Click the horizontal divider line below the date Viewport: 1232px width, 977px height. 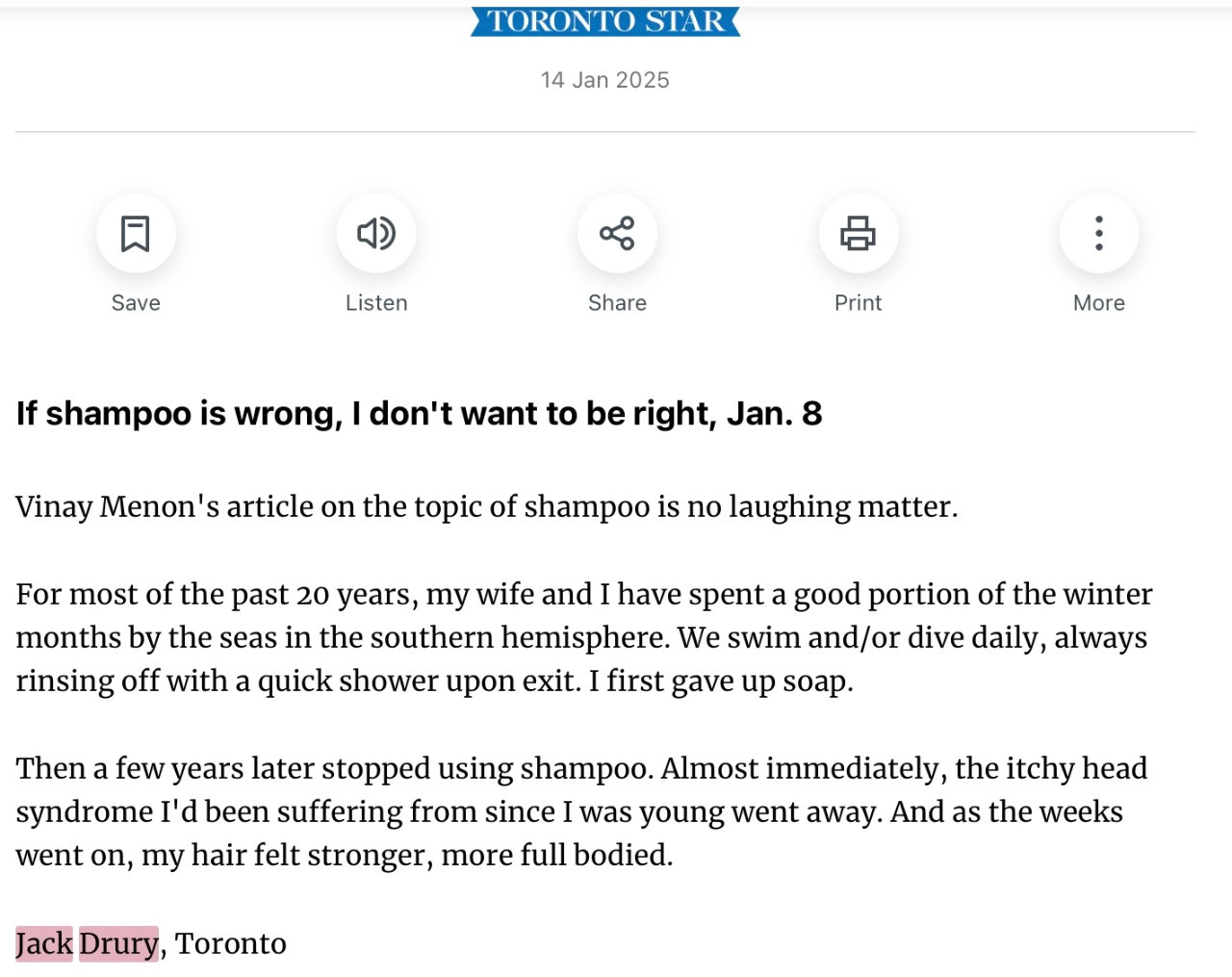tap(605, 132)
